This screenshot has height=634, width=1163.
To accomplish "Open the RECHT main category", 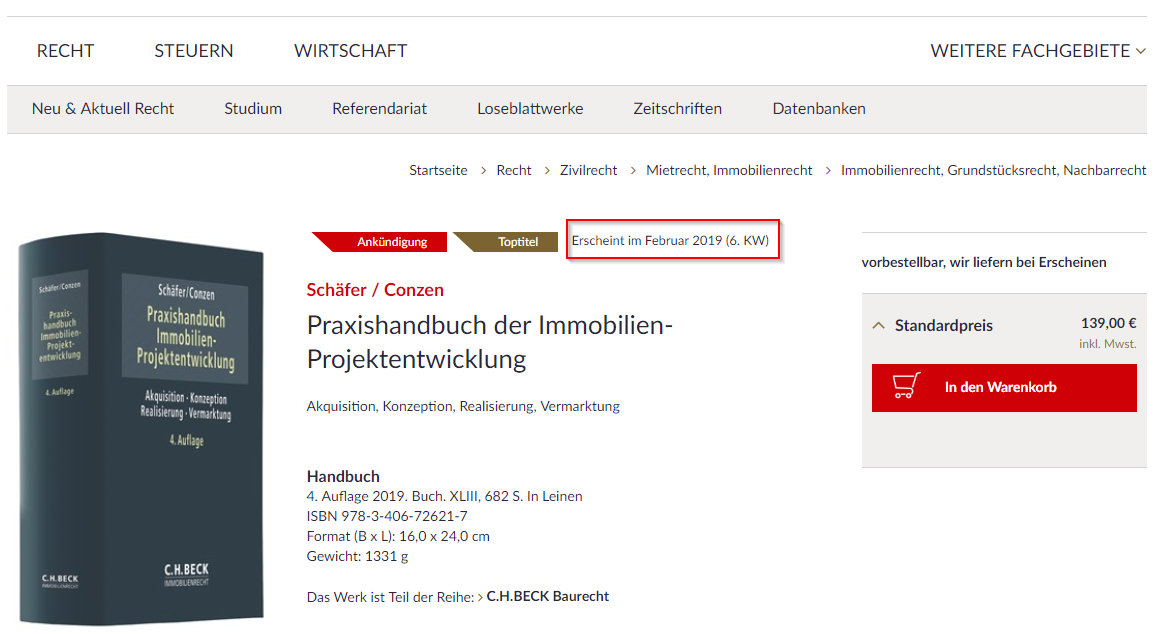I will [65, 50].
